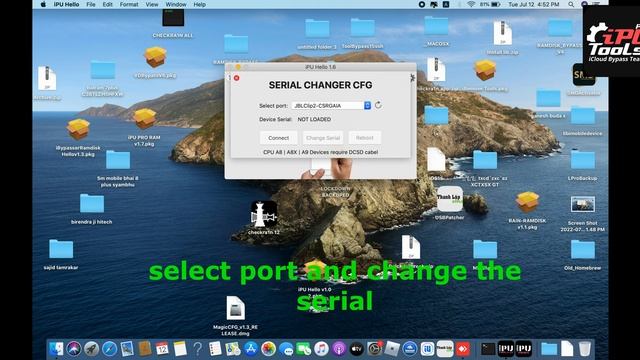Open the red AnyDesk dock icon
The image size is (640, 360).
(x=463, y=349)
